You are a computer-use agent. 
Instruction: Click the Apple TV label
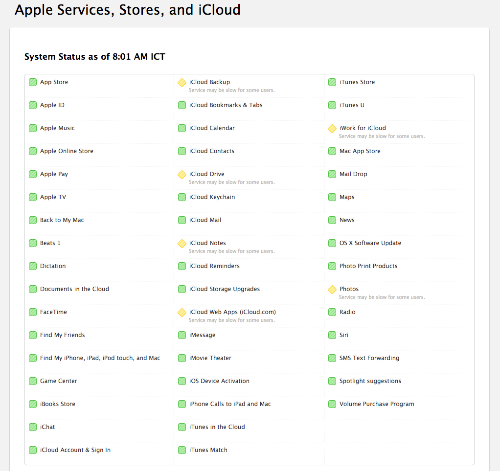tap(53, 197)
